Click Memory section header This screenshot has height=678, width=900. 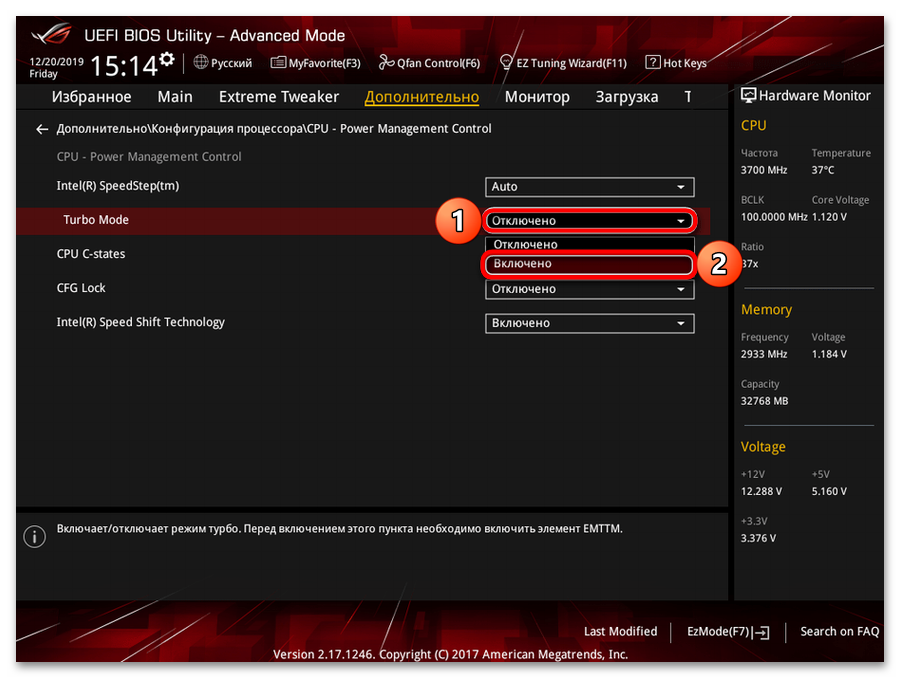[766, 310]
